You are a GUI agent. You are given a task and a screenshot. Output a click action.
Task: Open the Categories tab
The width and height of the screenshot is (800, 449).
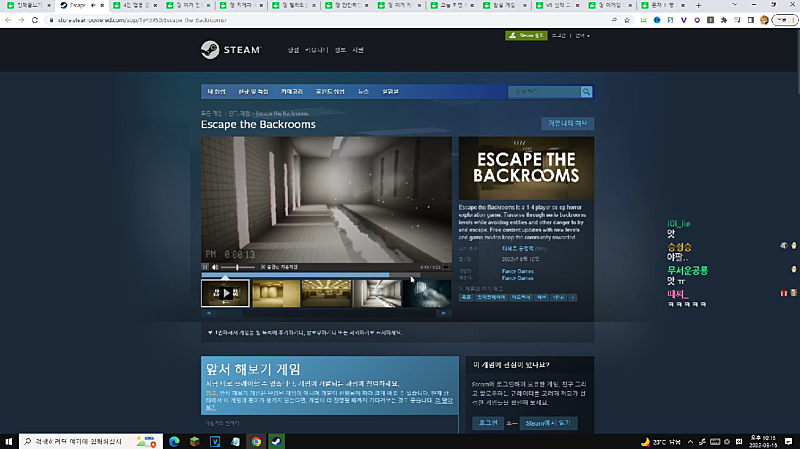click(292, 92)
